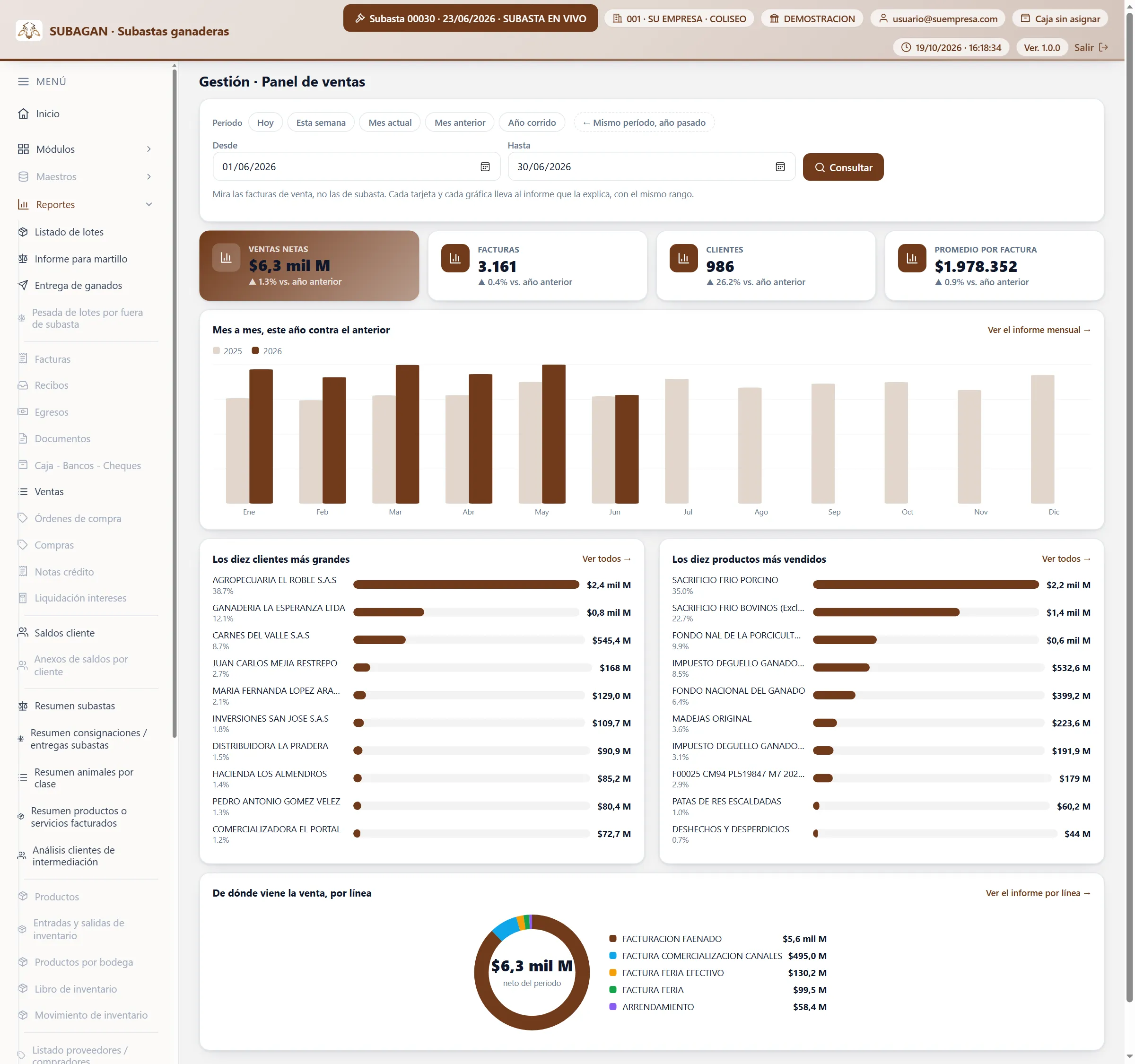Image resolution: width=1135 pixels, height=1064 pixels.
Task: Collapse the Reportes menu chevron
Action: click(149, 204)
